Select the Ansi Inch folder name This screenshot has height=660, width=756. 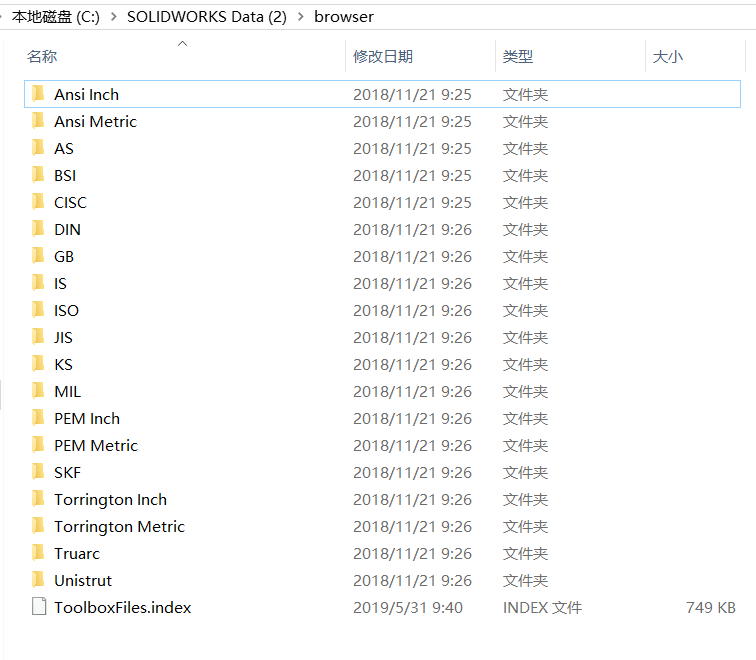(x=86, y=94)
